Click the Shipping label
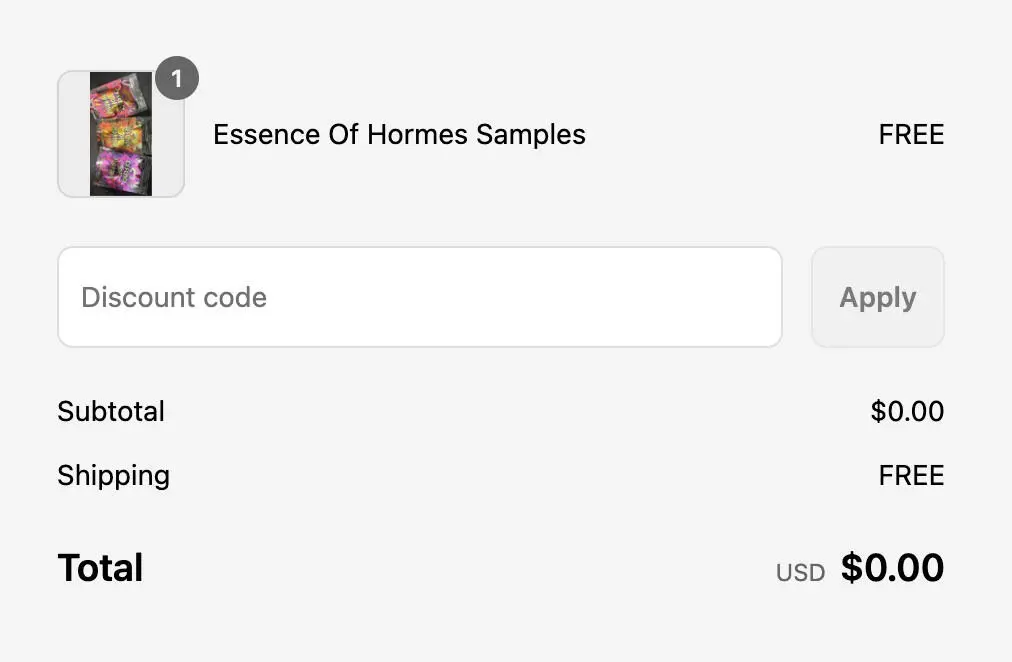This screenshot has height=662, width=1012. click(x=113, y=475)
